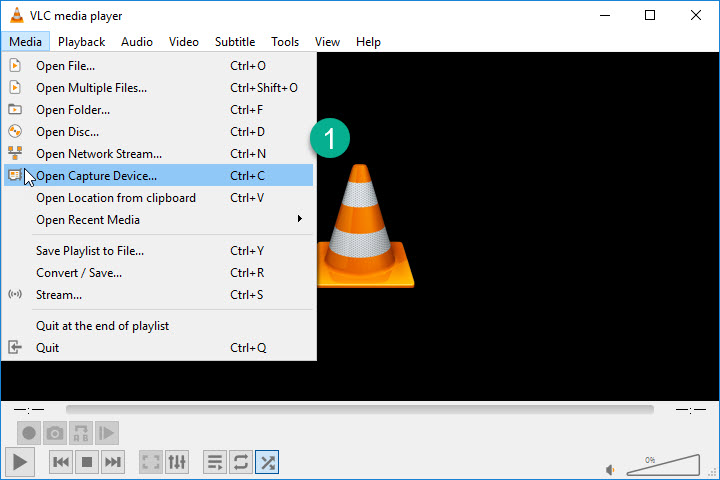Click the Record button
720x480 pixels.
pyautogui.click(x=29, y=433)
